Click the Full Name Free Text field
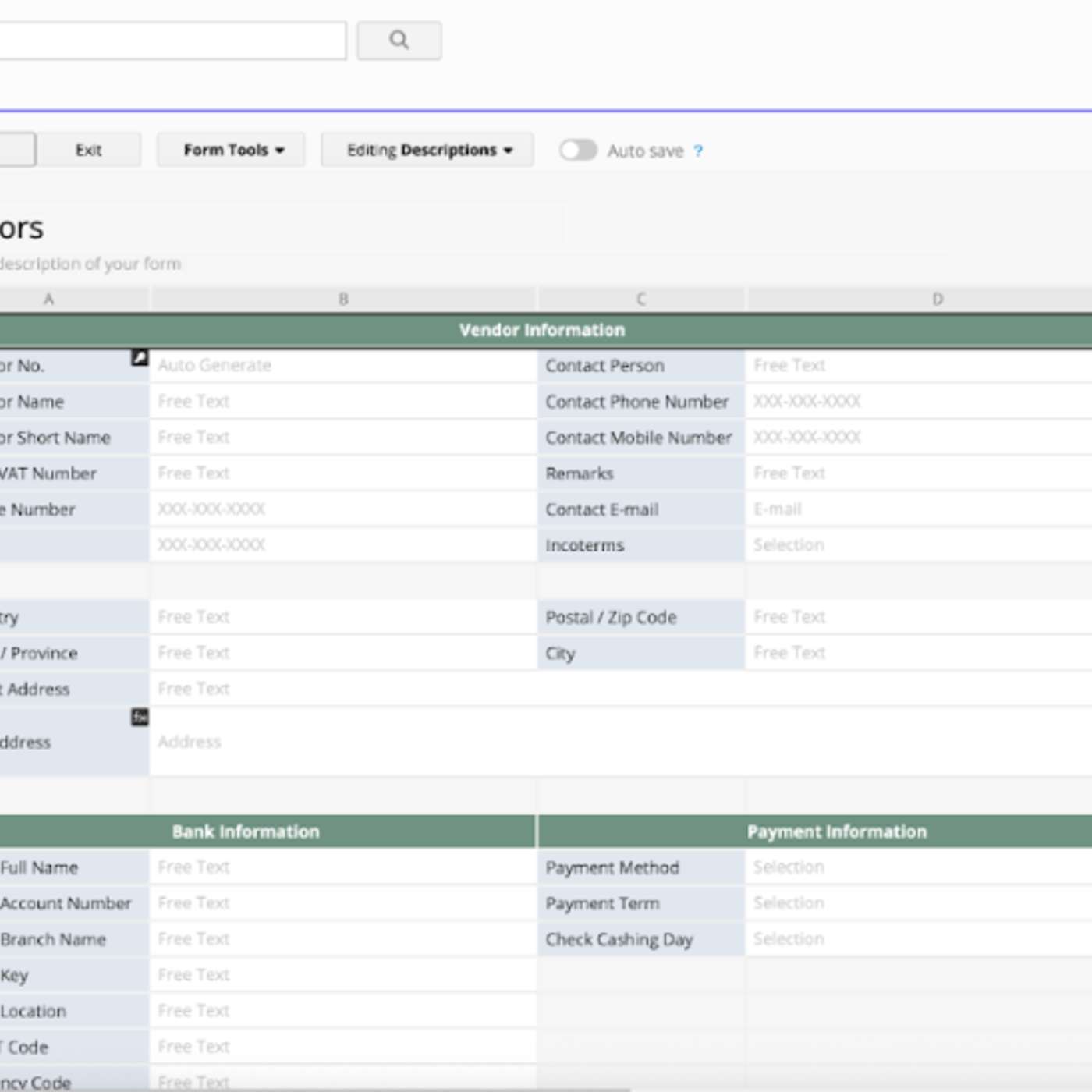This screenshot has width=1092, height=1092. pyautogui.click(x=343, y=867)
